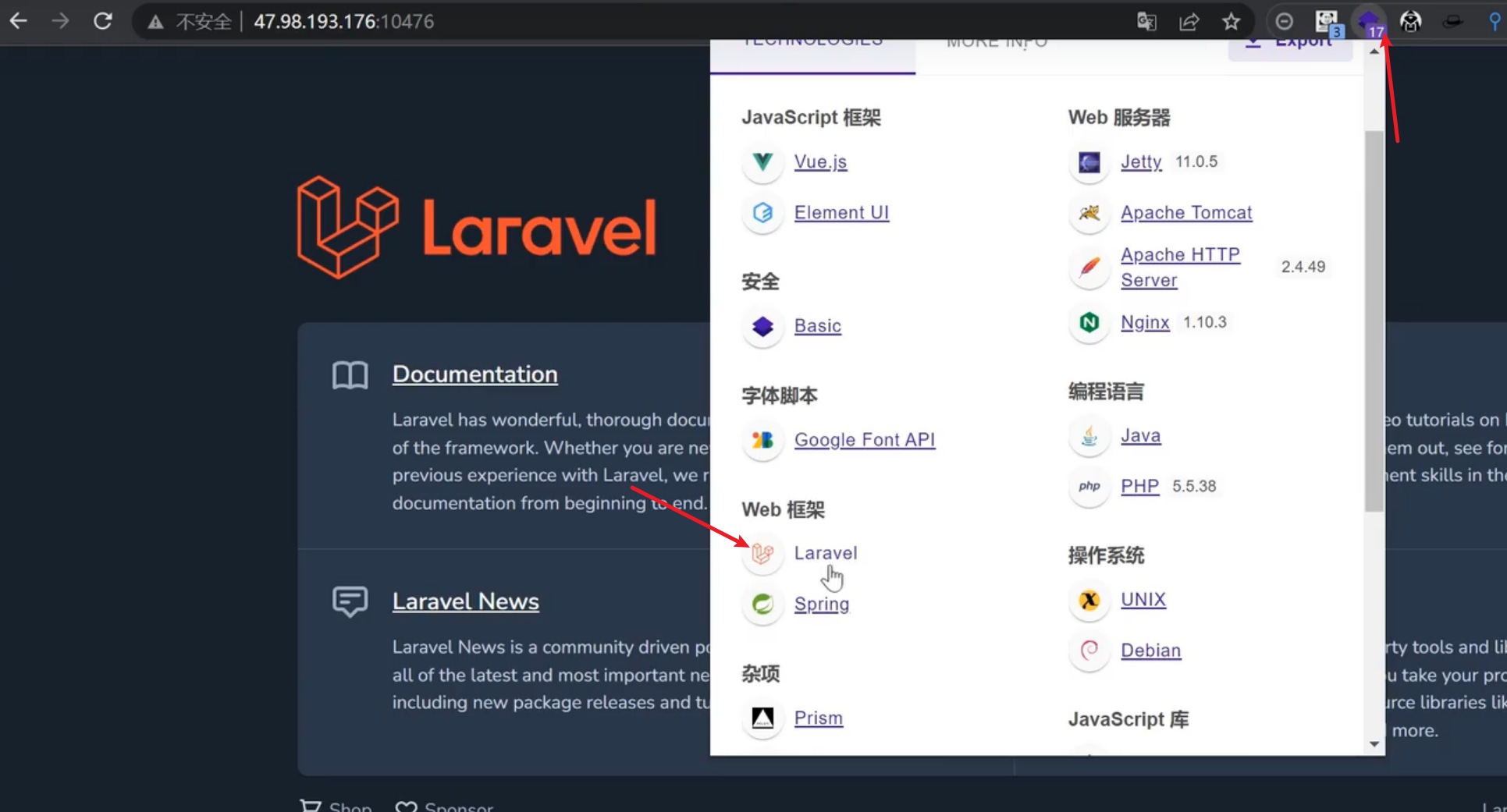
Task: Click the Wappalyzer extension icon in toolbar
Action: tap(1367, 21)
